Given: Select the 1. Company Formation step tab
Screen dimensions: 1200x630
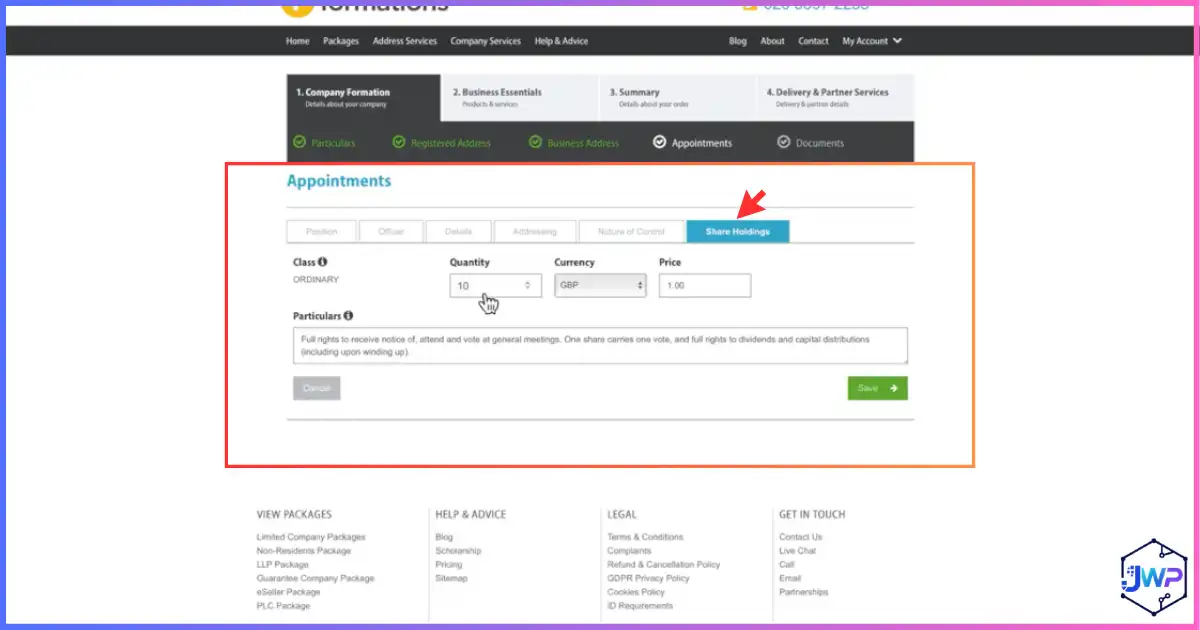Looking at the screenshot, I should tap(363, 97).
